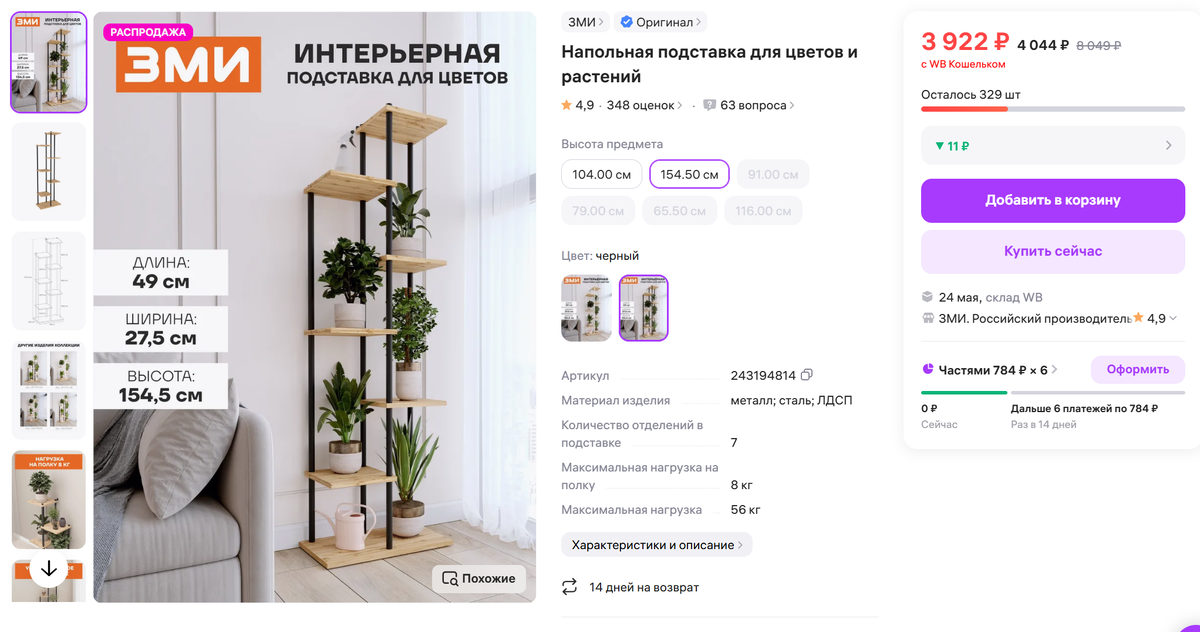Copy the article number 243194814
Viewport: 1200px width, 632px height.
click(807, 375)
